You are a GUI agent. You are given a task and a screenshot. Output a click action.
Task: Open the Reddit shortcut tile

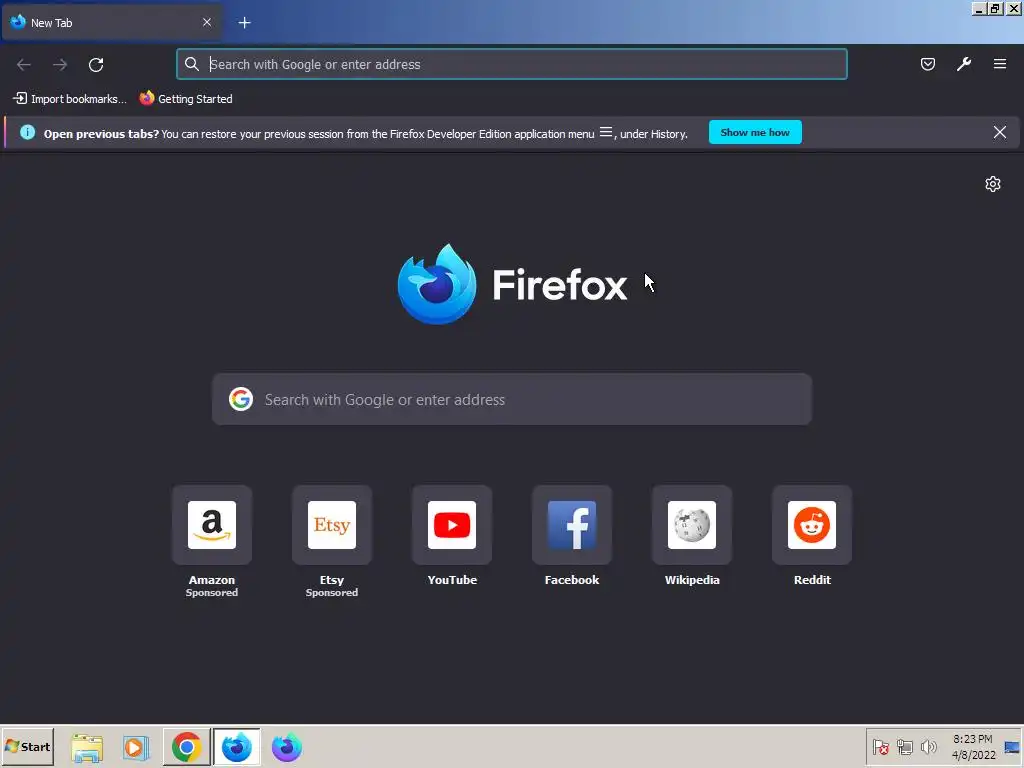pyautogui.click(x=812, y=525)
